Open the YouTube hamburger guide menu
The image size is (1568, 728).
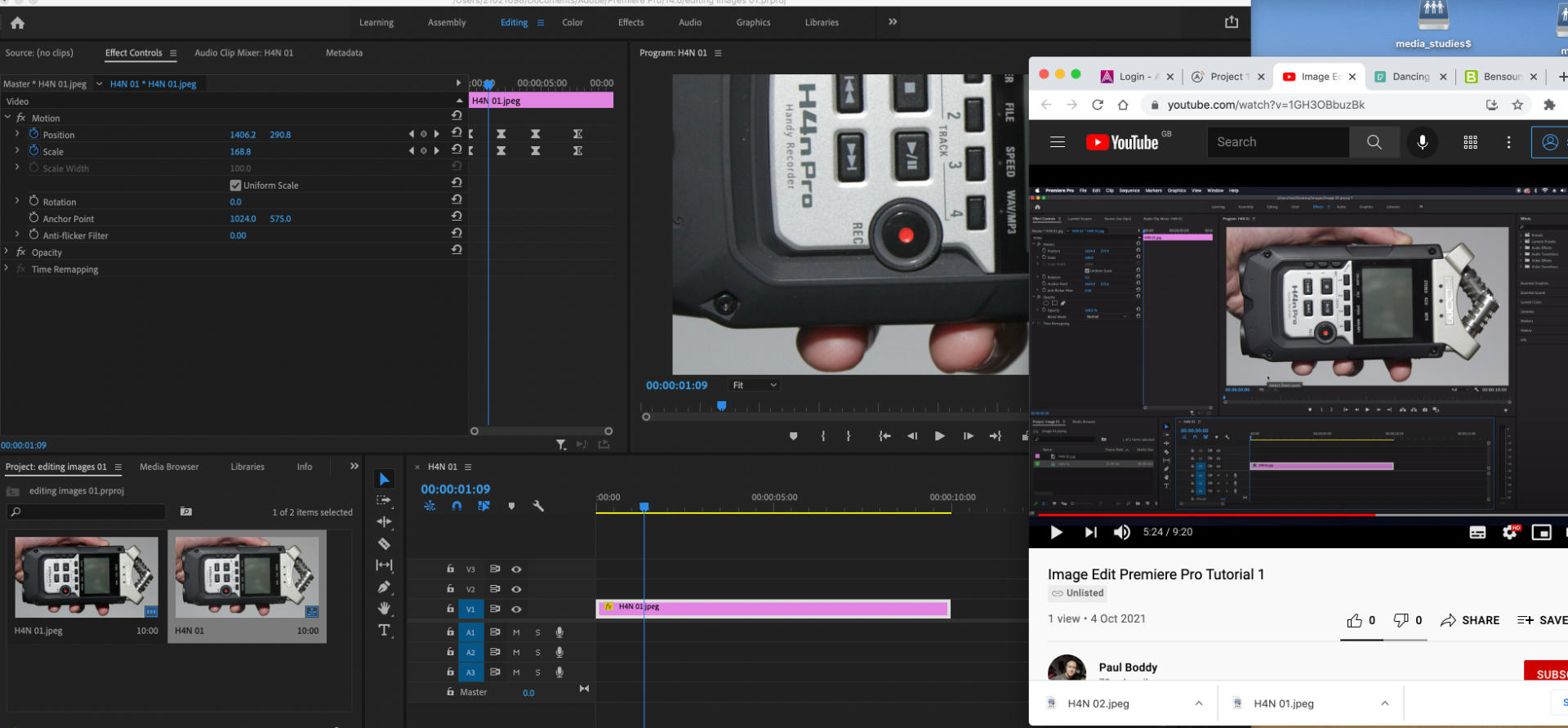click(1058, 142)
